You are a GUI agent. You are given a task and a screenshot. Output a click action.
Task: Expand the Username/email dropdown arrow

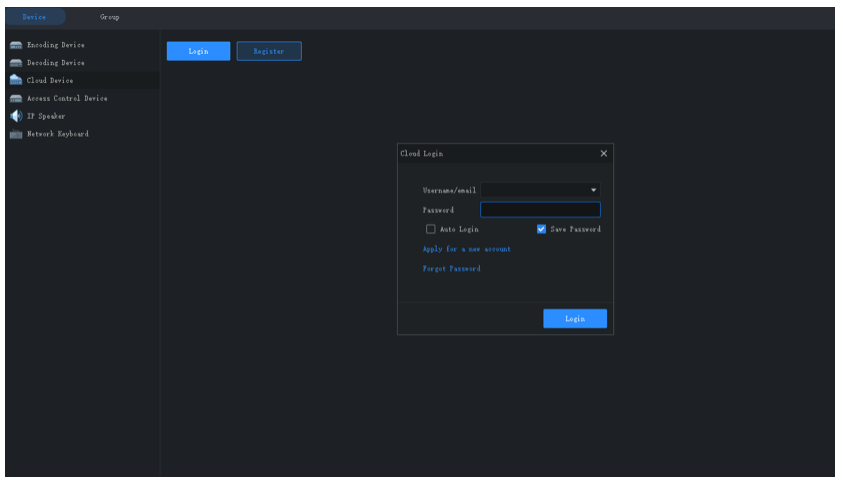coord(594,190)
